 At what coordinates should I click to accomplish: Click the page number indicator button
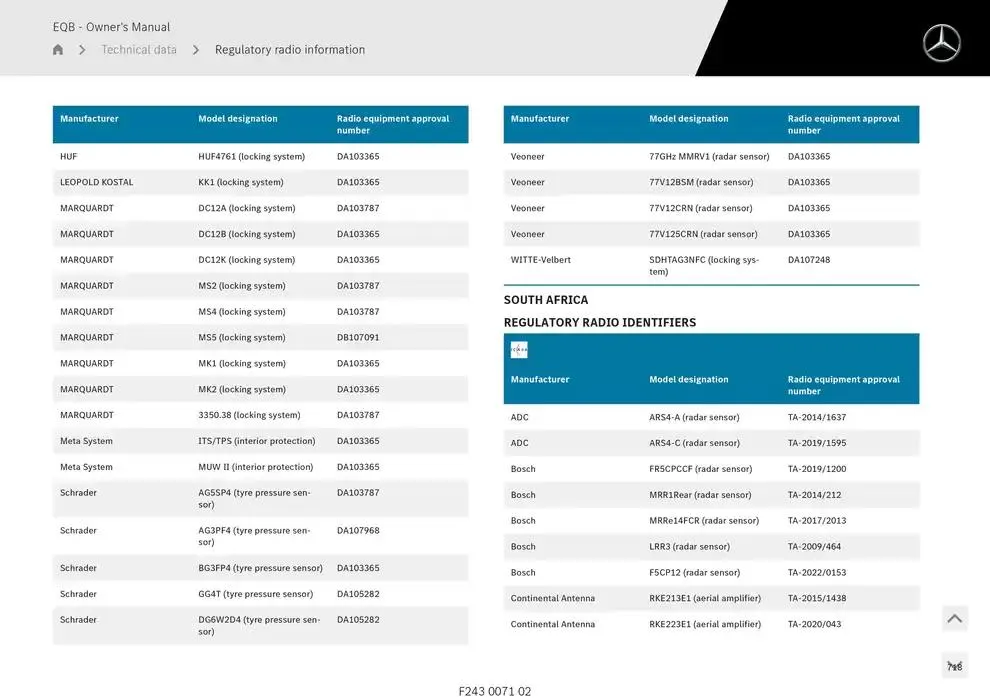click(954, 667)
